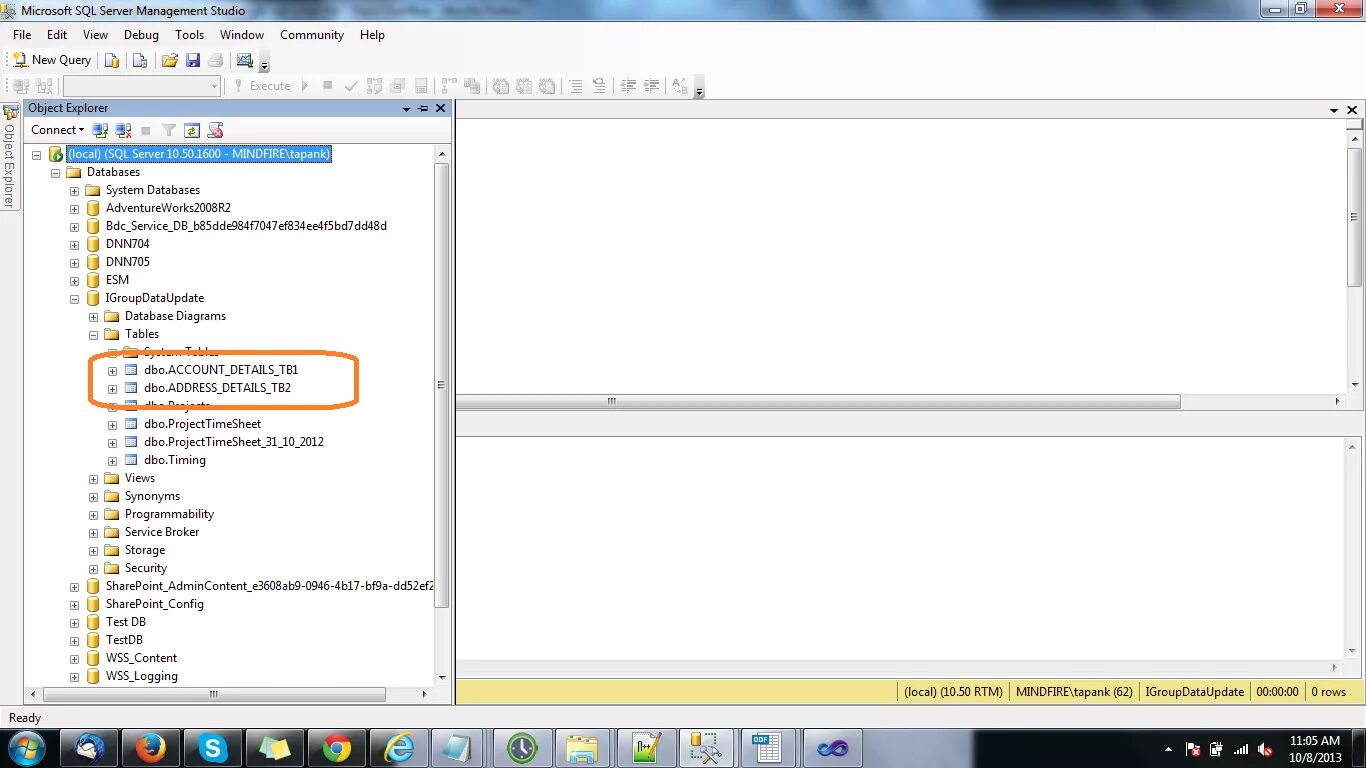Expand the System Databases folder
The width and height of the screenshot is (1366, 768).
click(74, 191)
